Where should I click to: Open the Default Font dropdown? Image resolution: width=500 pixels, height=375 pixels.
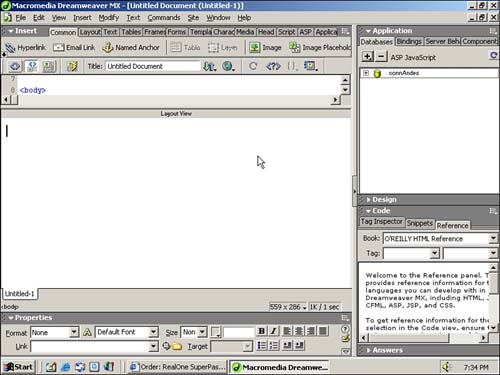click(153, 332)
